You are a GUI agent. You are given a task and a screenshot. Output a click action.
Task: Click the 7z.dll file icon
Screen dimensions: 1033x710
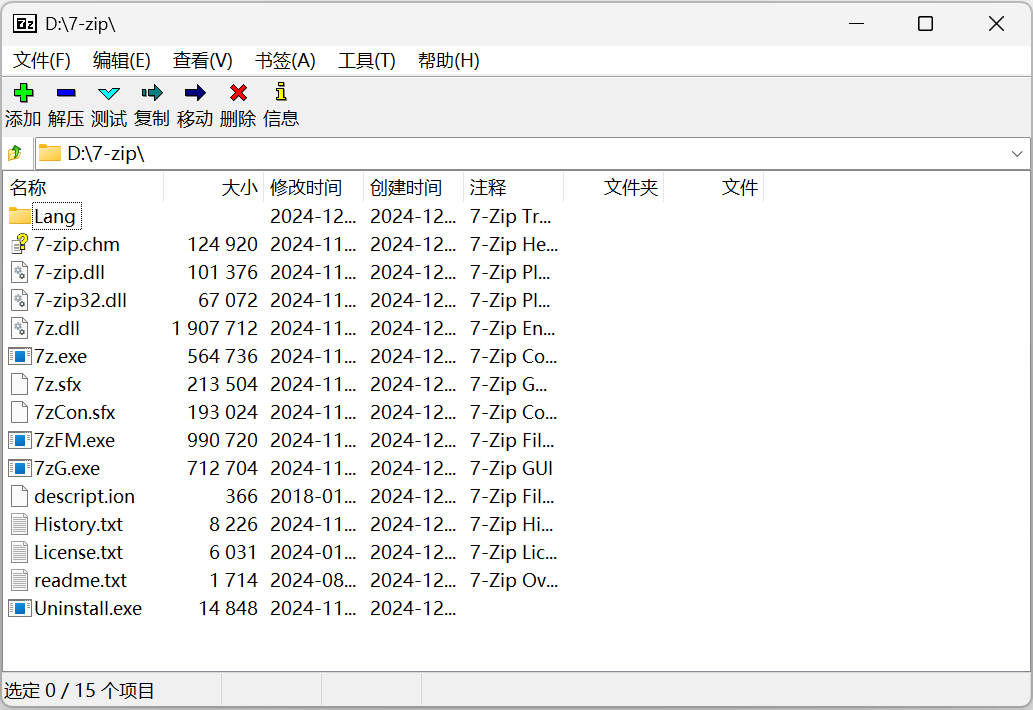coord(20,328)
